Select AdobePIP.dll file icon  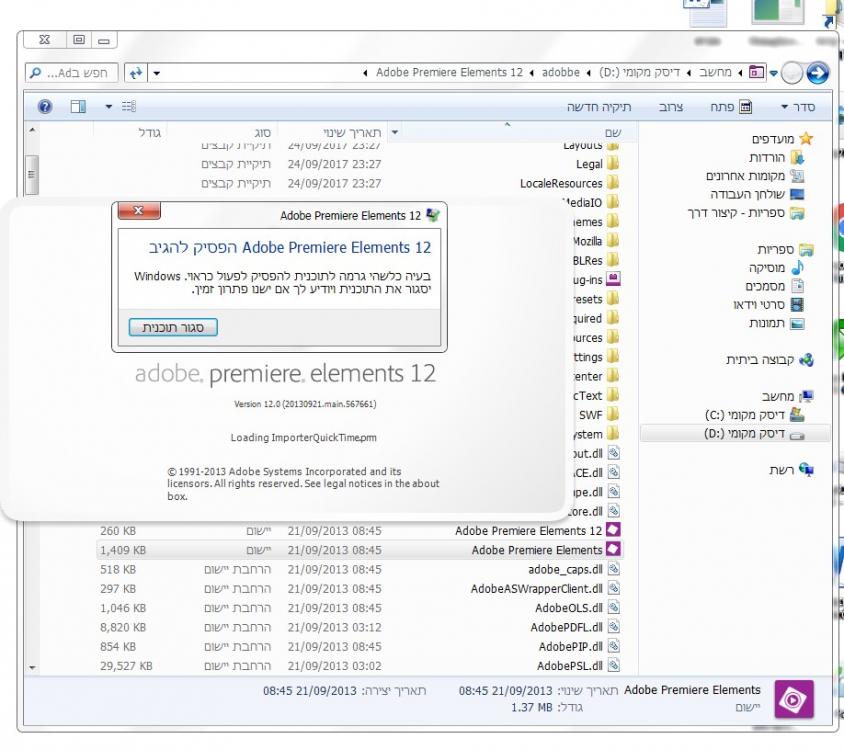pyautogui.click(x=614, y=646)
